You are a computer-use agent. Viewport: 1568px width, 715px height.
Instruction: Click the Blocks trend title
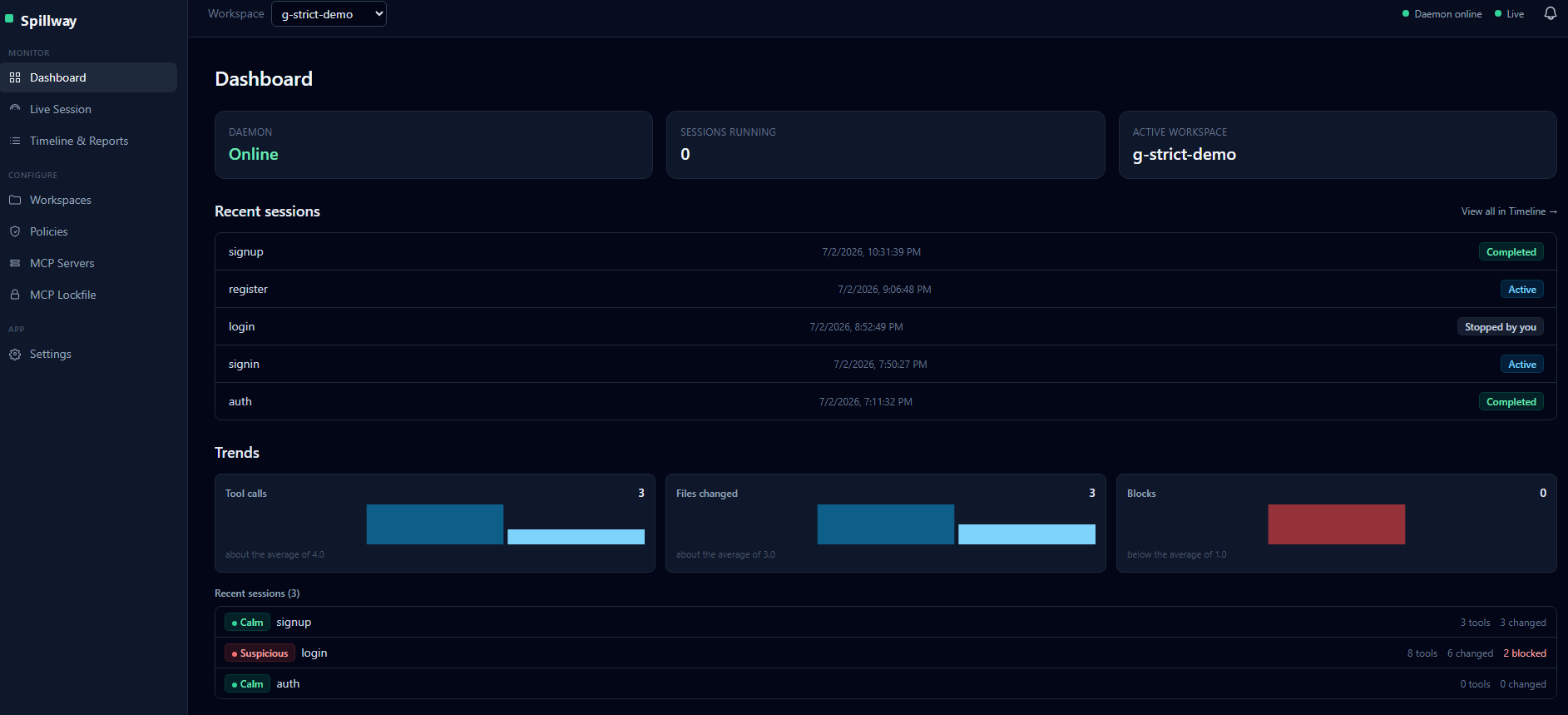(1141, 494)
